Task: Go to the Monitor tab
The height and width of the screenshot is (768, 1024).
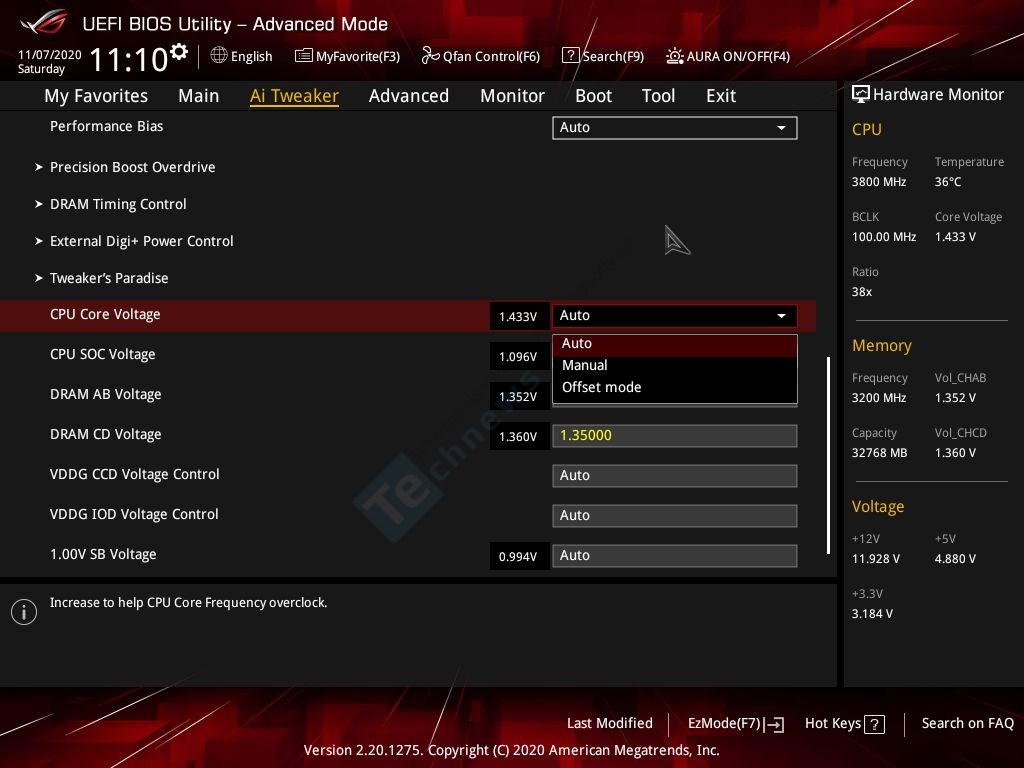Action: tap(512, 96)
